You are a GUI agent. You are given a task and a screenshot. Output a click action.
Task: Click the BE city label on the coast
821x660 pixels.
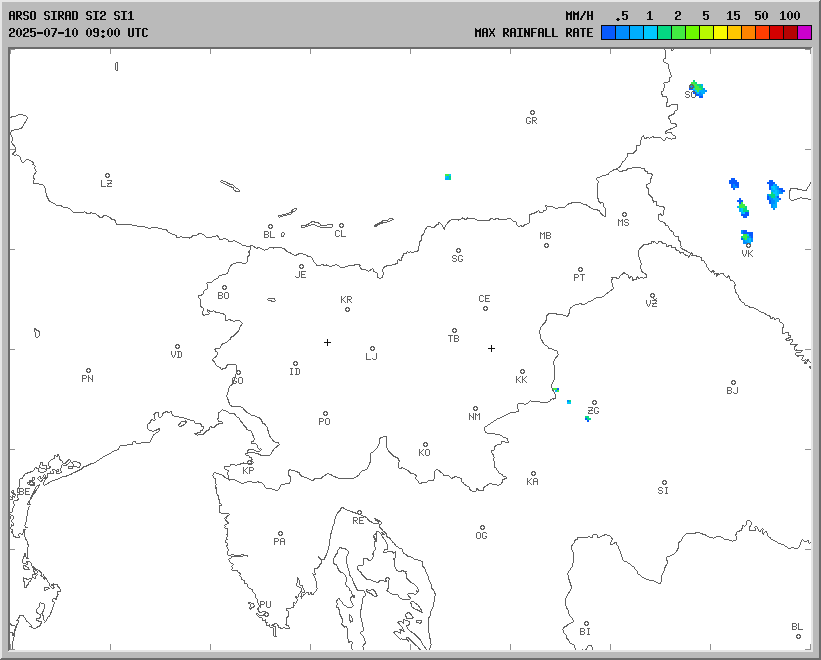tap(24, 491)
